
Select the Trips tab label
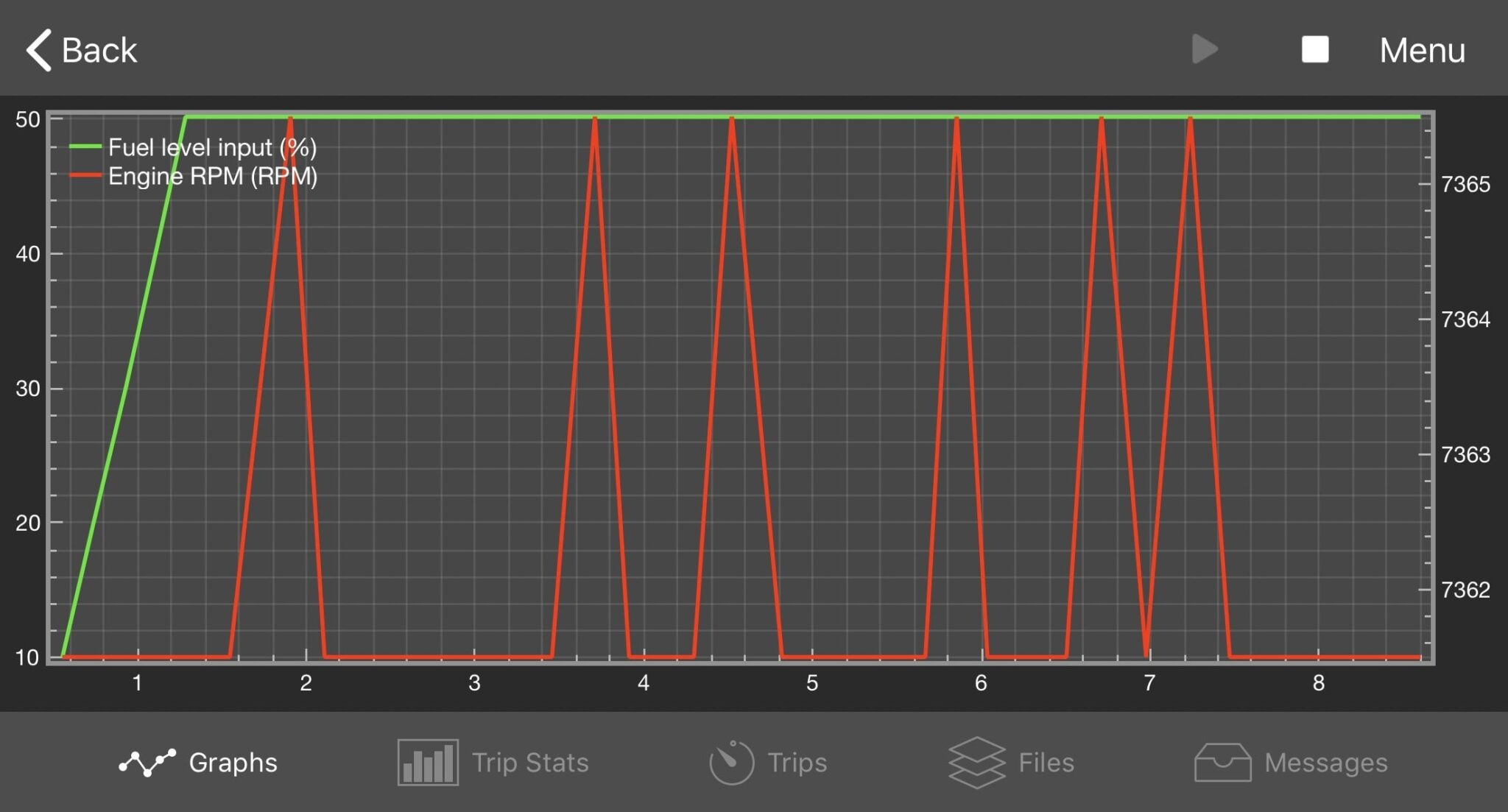click(797, 763)
